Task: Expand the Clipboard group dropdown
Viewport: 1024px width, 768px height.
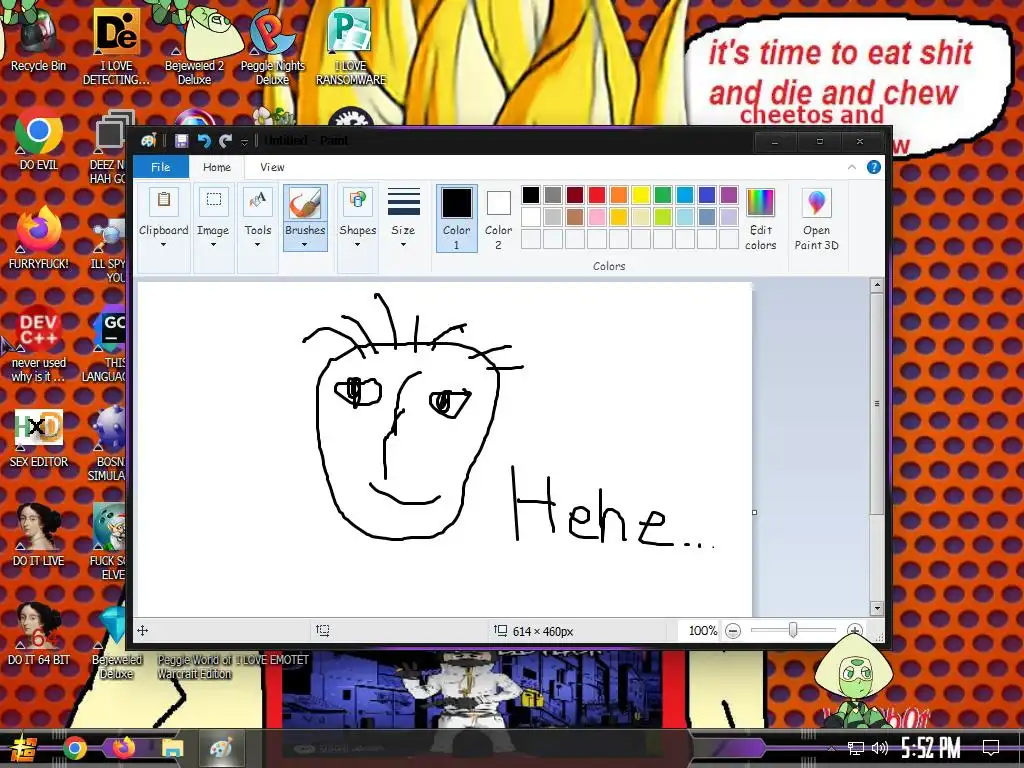Action: click(x=163, y=245)
